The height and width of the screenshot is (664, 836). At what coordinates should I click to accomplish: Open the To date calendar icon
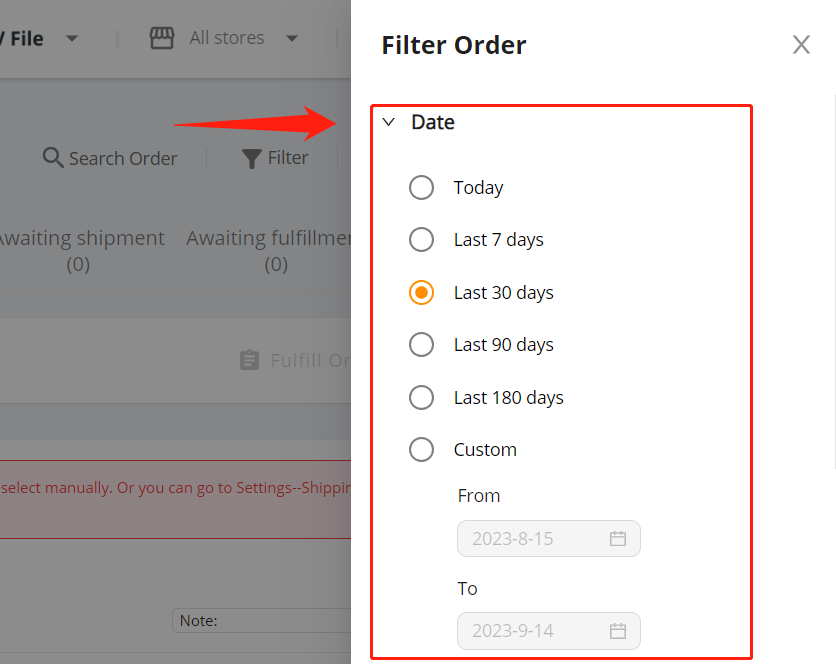(x=617, y=631)
